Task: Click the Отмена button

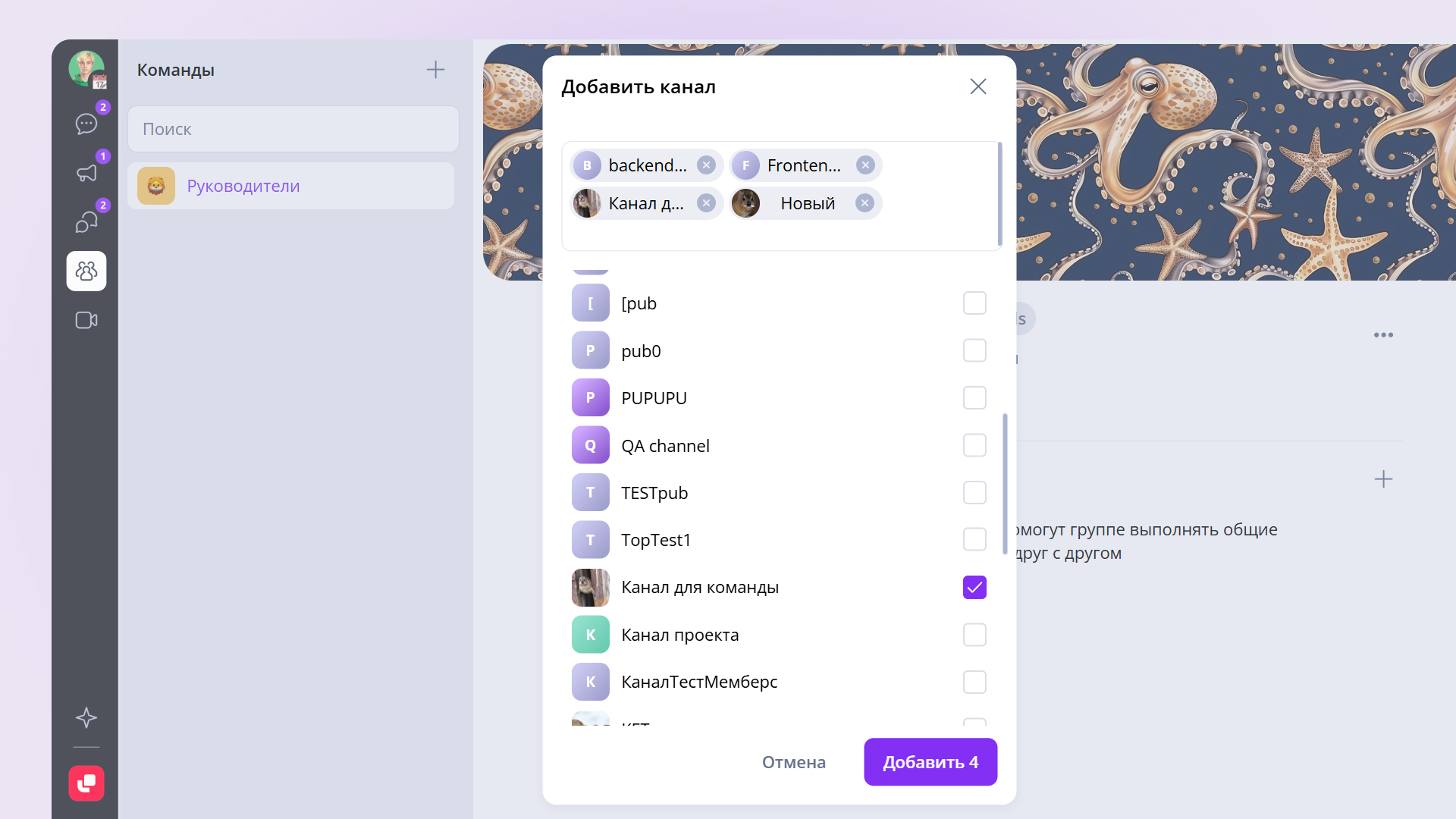Action: click(794, 762)
